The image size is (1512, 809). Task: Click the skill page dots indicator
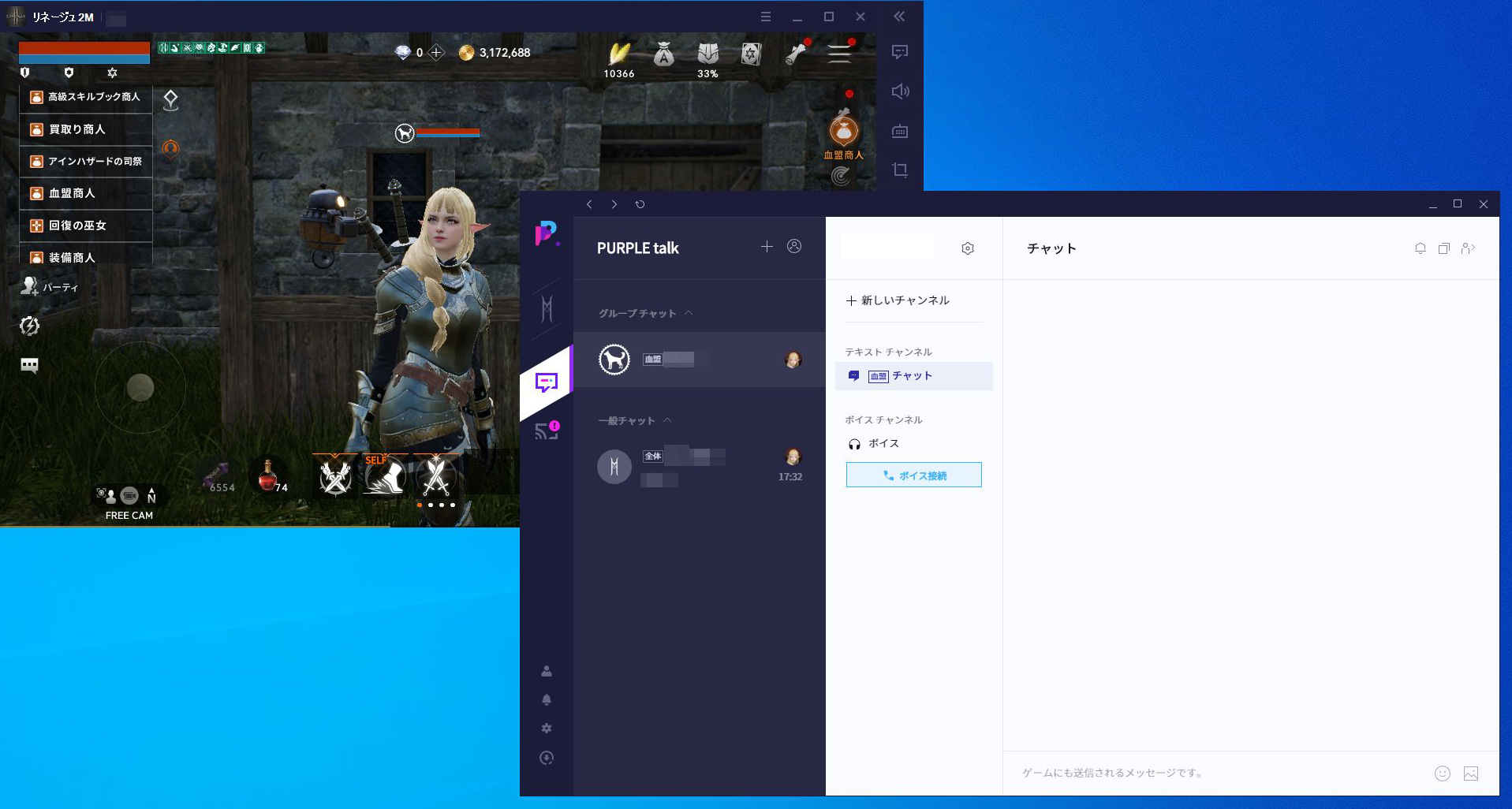436,505
